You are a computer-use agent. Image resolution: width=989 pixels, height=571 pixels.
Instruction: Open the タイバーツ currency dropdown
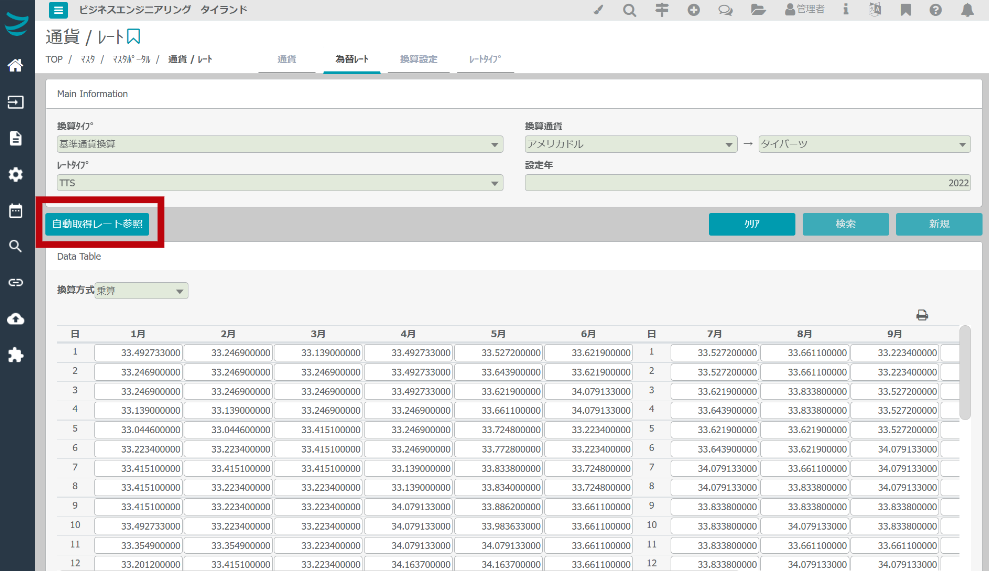pos(864,144)
